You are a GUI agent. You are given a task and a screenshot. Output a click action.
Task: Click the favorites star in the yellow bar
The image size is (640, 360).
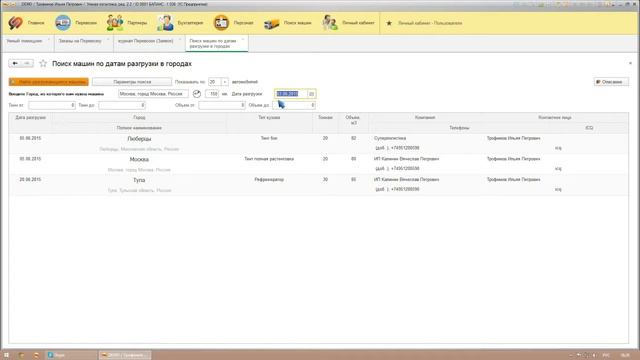(x=389, y=23)
